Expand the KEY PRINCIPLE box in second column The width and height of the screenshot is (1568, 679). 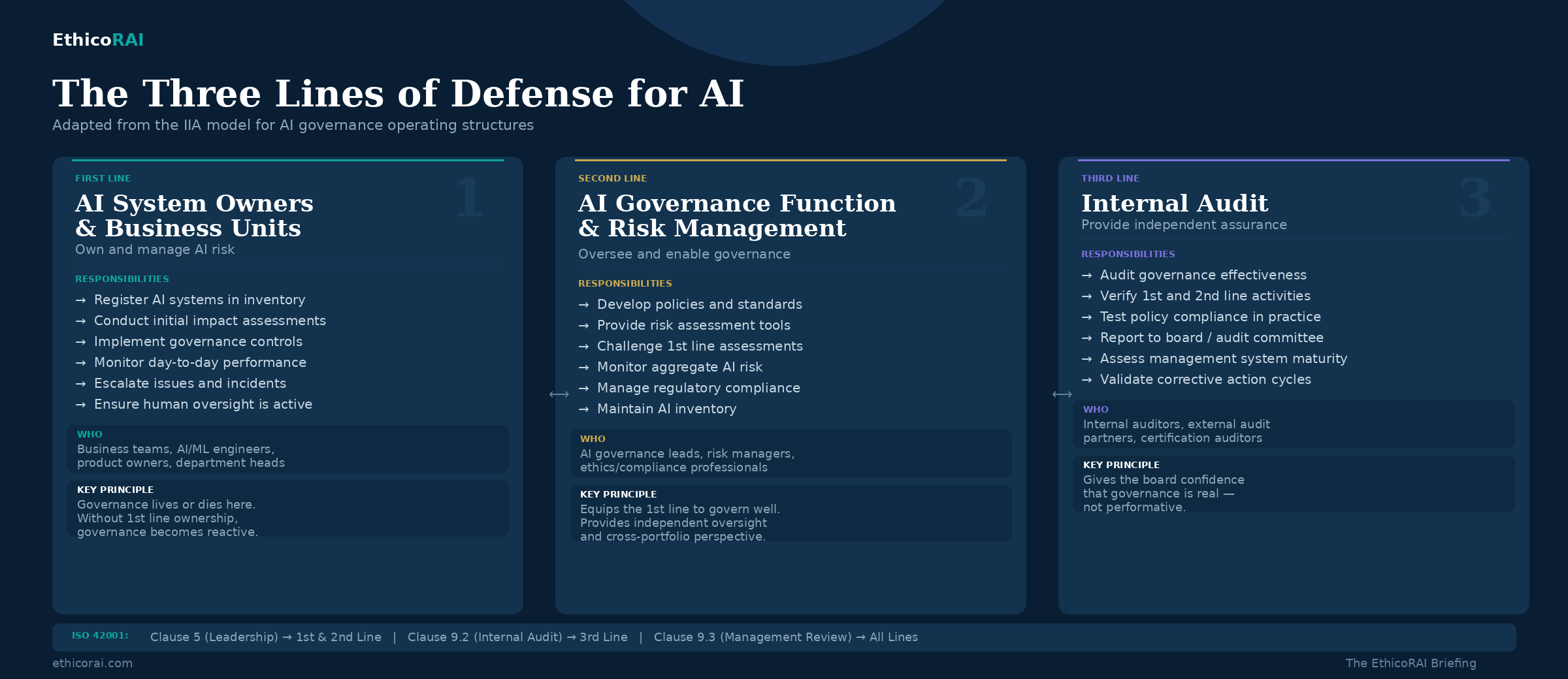(791, 514)
